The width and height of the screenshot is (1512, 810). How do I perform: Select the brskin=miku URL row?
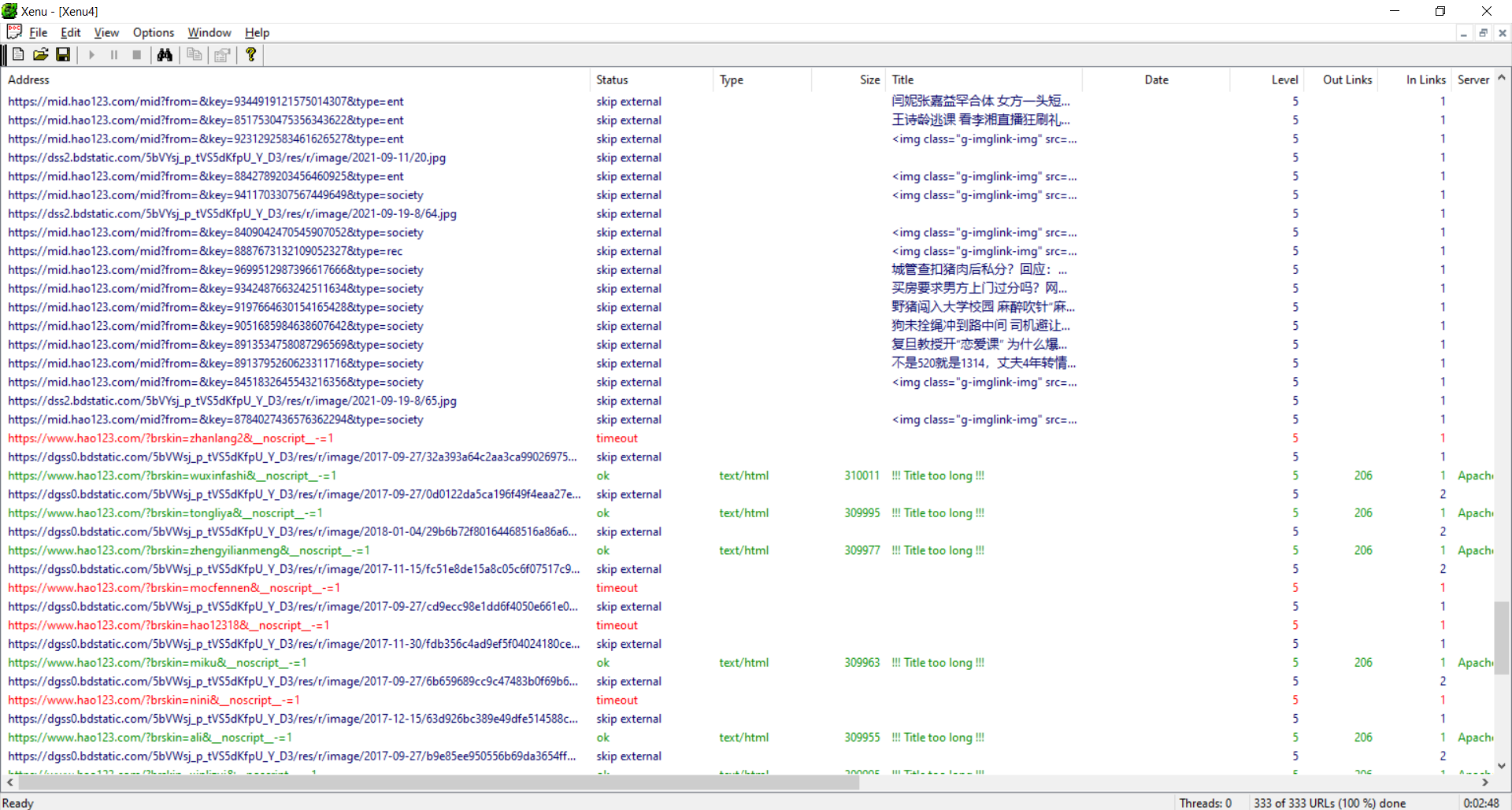click(x=748, y=663)
